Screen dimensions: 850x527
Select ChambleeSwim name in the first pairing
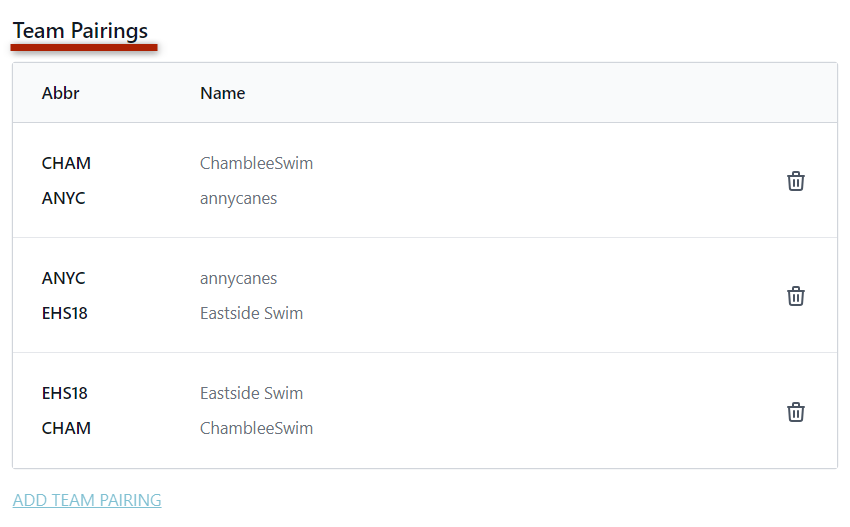tap(256, 163)
